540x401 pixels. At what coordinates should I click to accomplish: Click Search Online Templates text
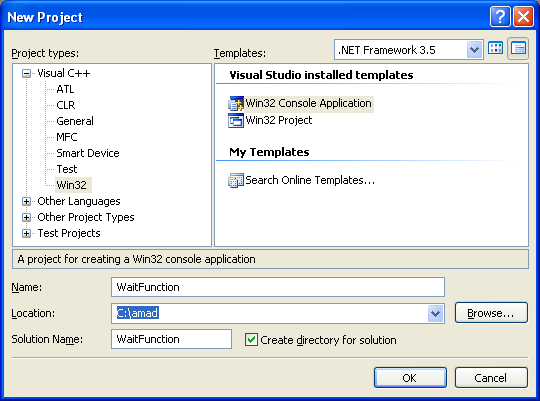pyautogui.click(x=310, y=180)
